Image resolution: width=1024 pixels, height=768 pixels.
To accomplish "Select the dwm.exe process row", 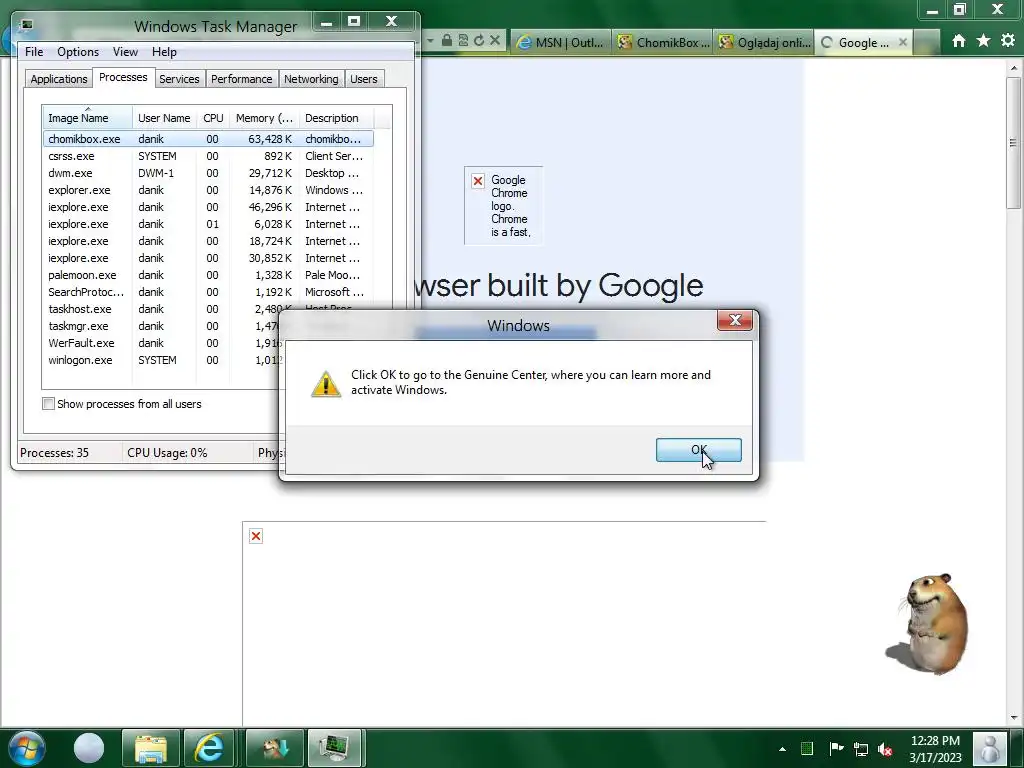I will click(208, 173).
